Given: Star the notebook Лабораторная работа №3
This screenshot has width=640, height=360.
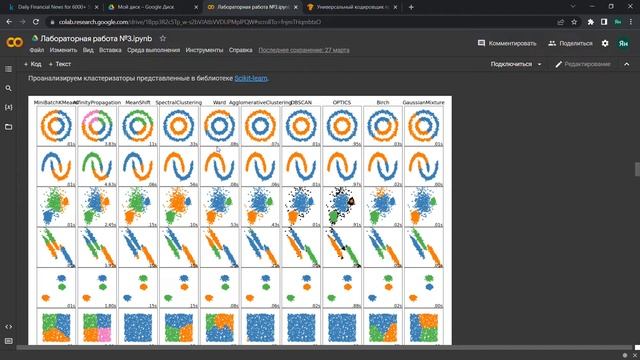Looking at the screenshot, I should coord(163,38).
